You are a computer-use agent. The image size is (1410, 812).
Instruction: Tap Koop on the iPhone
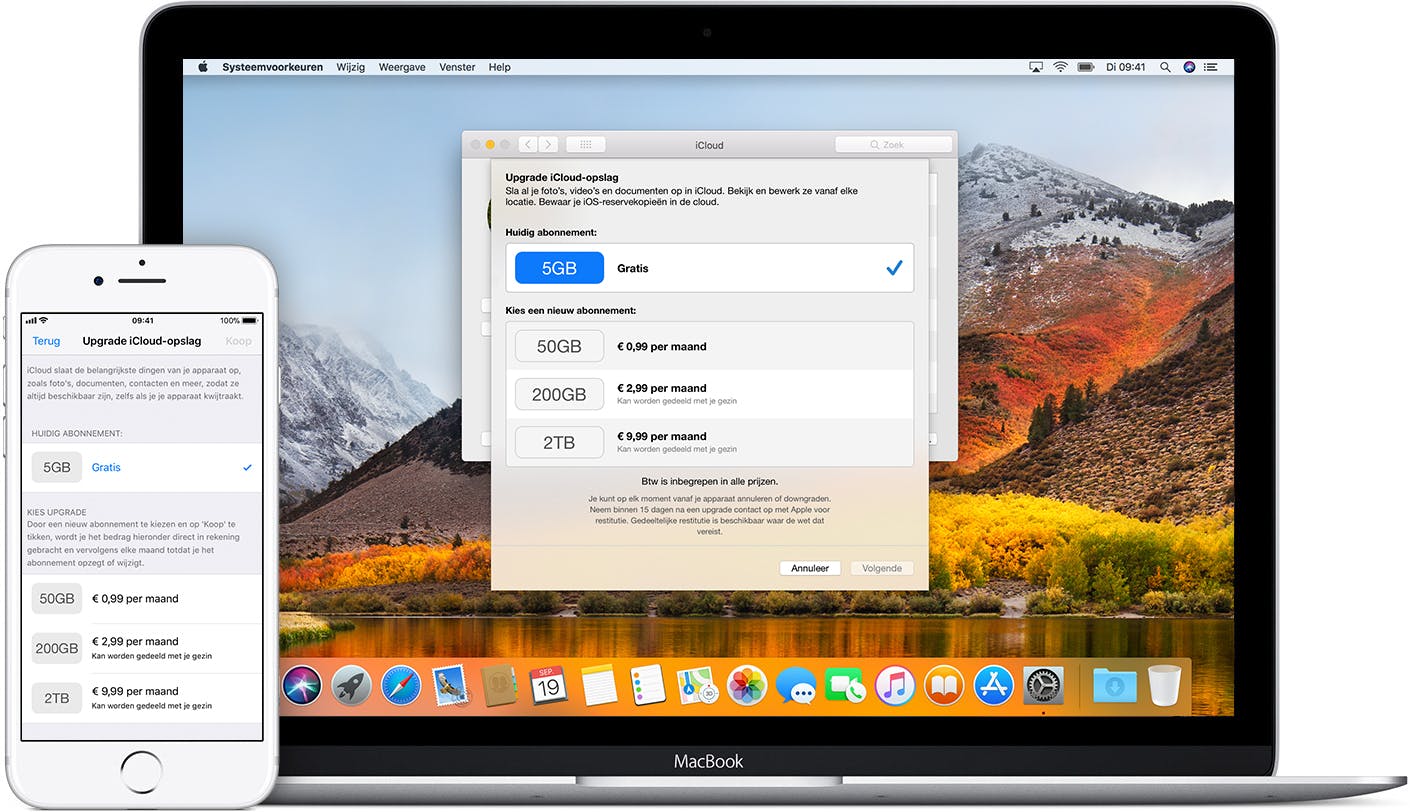239,341
